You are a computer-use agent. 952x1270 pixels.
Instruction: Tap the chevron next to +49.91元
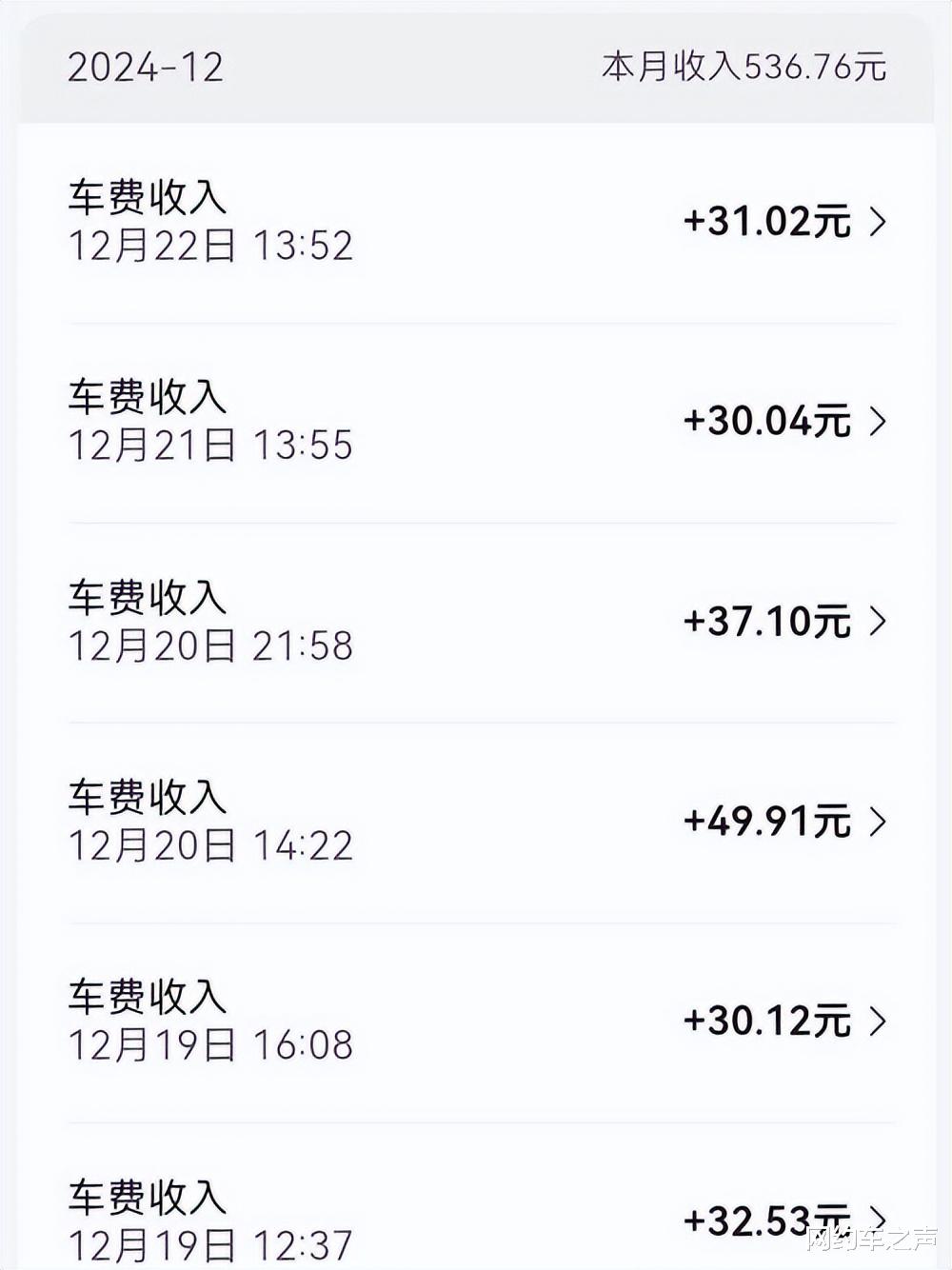[878, 821]
